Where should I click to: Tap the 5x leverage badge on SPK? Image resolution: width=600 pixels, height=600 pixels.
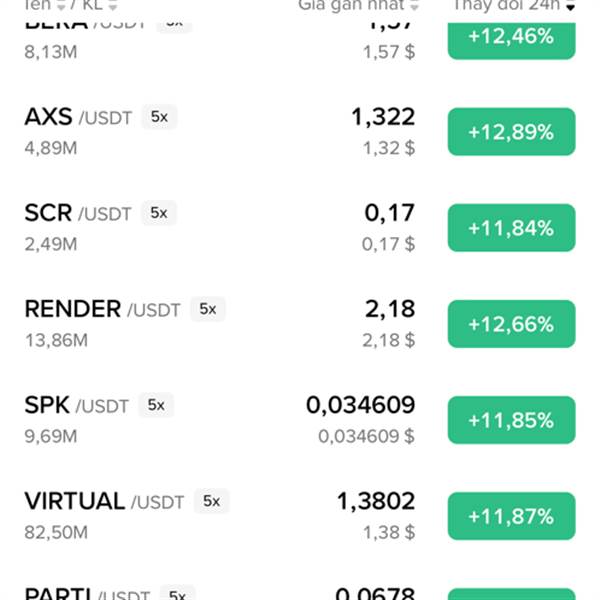click(x=156, y=405)
